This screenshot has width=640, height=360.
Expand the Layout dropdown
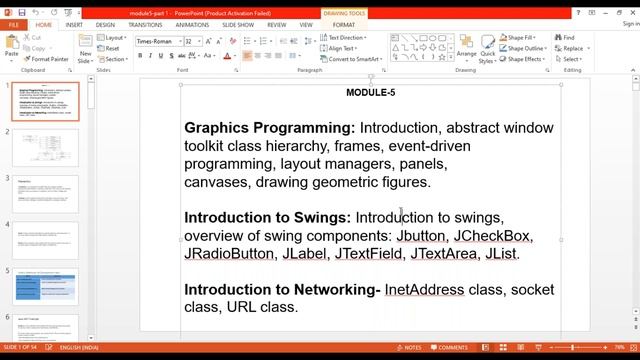pyautogui.click(x=112, y=38)
